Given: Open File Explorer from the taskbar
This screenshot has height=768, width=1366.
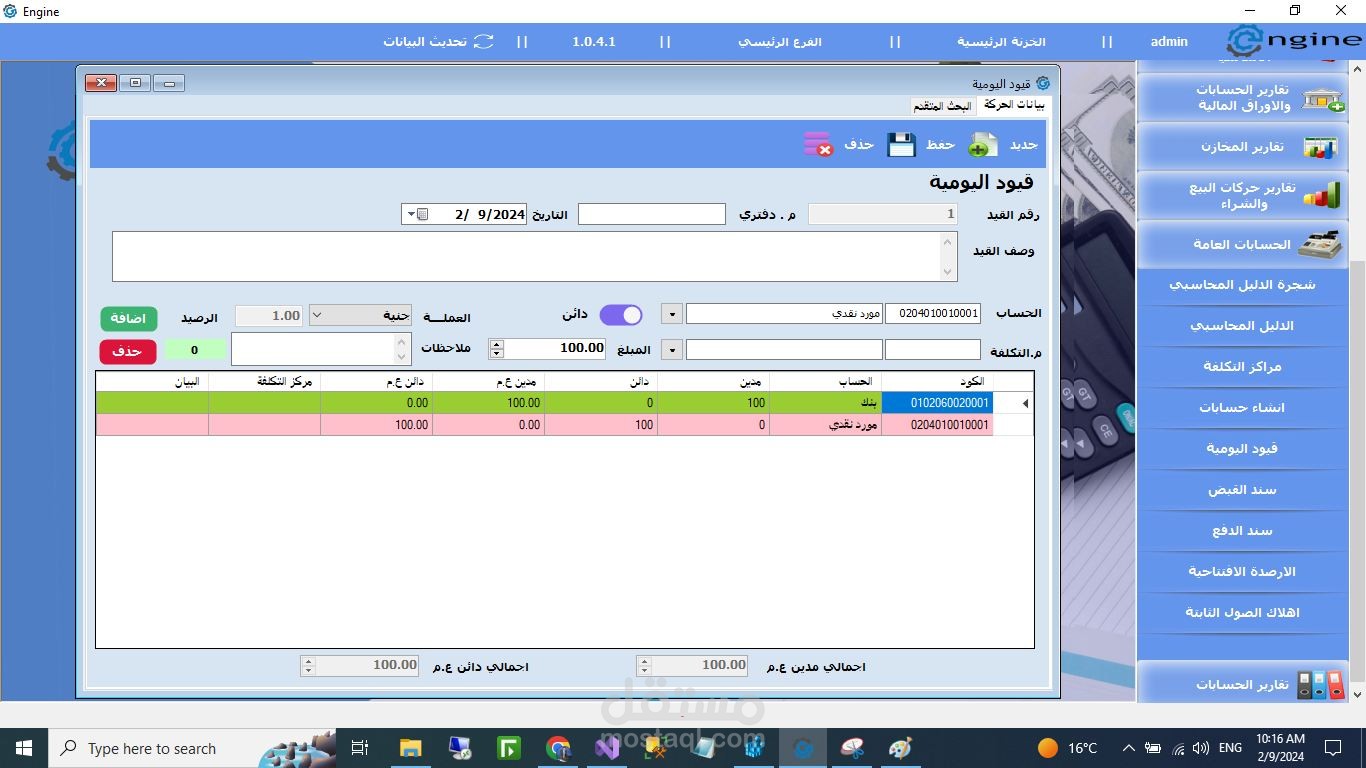Looking at the screenshot, I should point(410,748).
